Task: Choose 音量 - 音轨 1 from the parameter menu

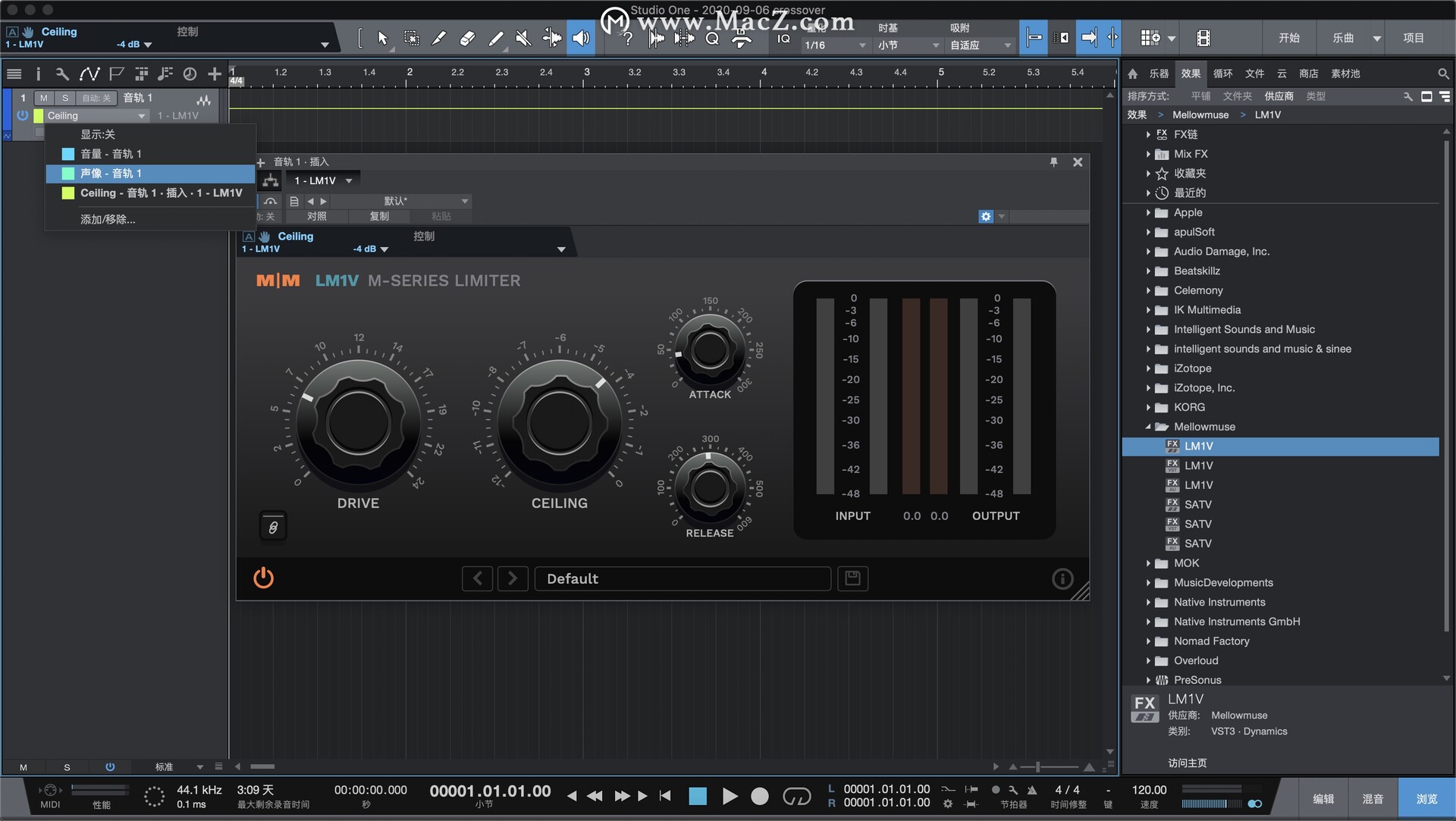Action: [x=150, y=154]
